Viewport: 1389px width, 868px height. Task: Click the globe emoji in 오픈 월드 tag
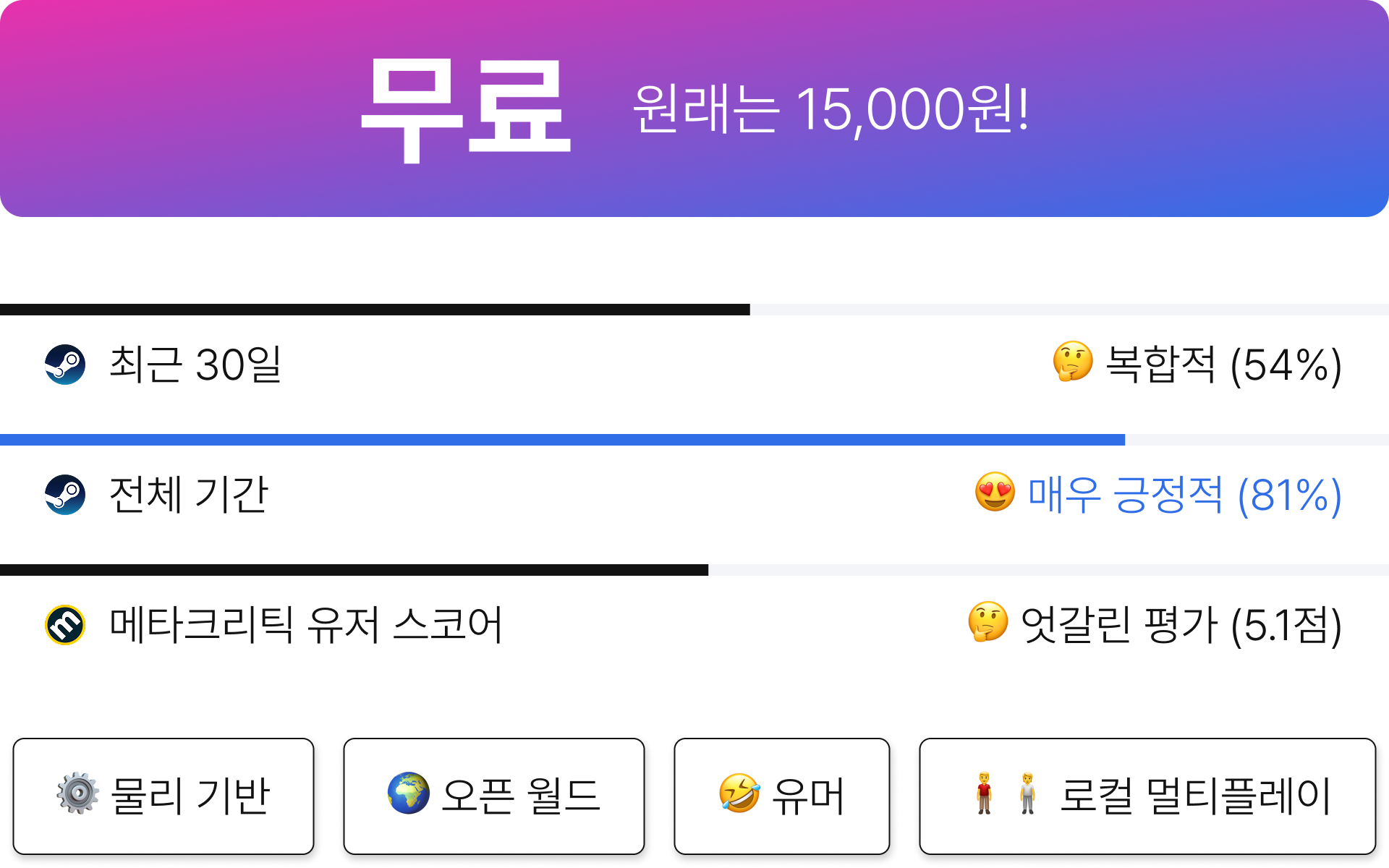pyautogui.click(x=409, y=793)
